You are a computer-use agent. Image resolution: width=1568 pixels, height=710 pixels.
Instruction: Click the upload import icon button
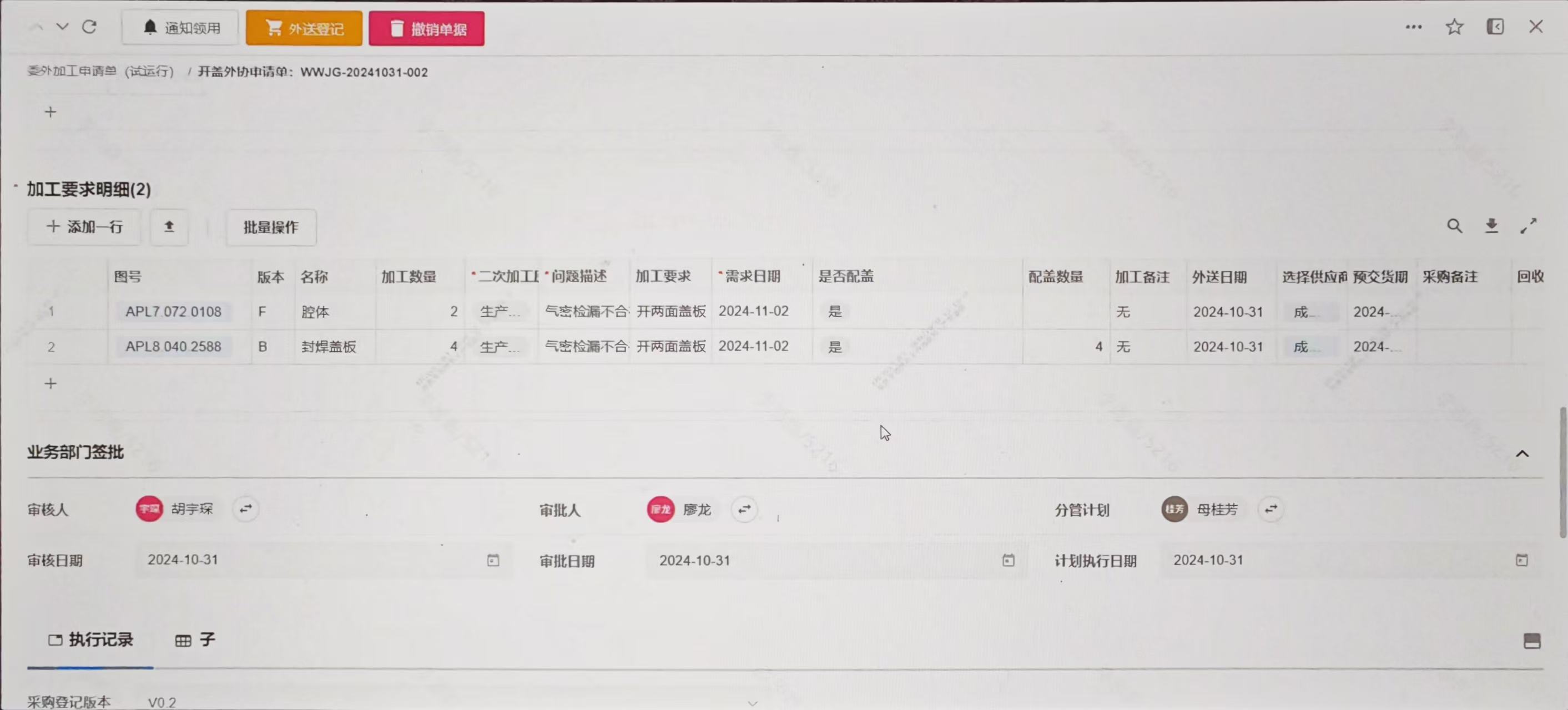pyautogui.click(x=169, y=227)
